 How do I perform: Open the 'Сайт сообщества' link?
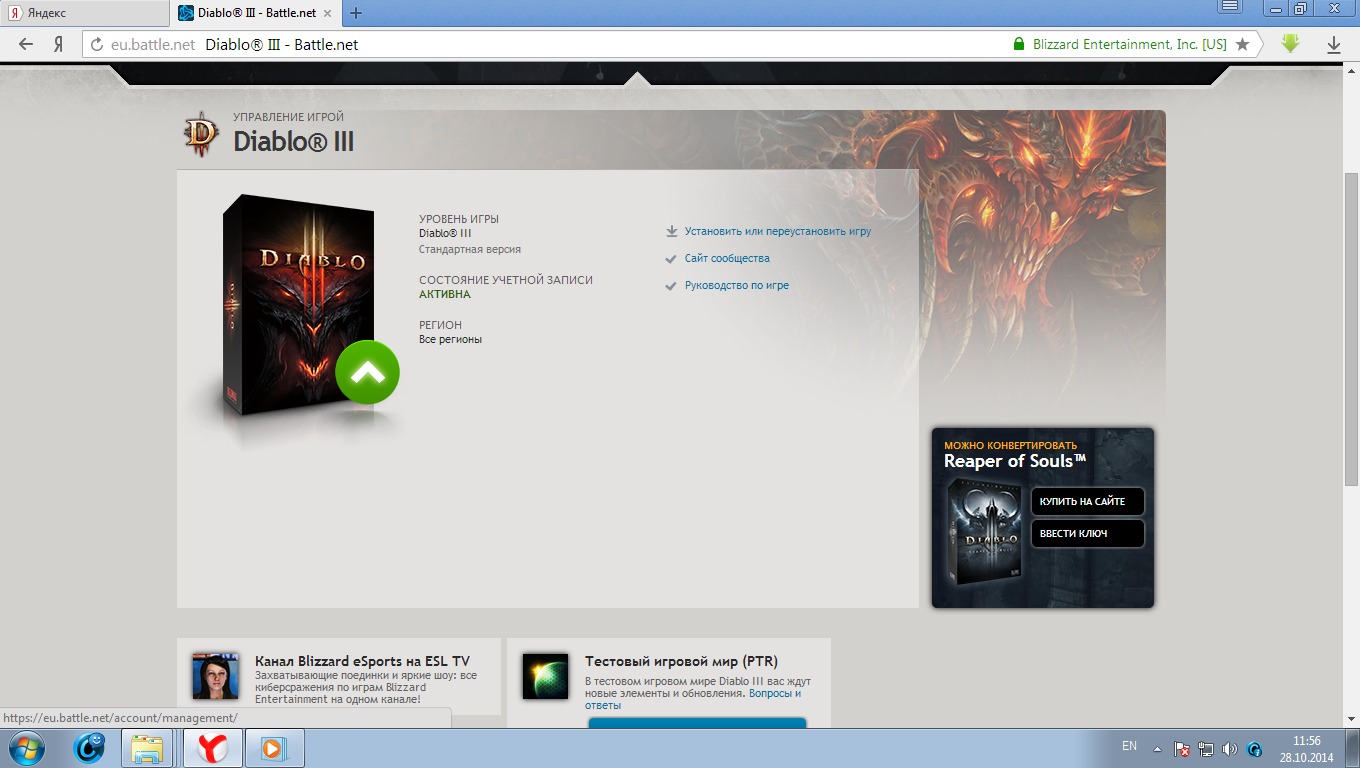point(727,258)
